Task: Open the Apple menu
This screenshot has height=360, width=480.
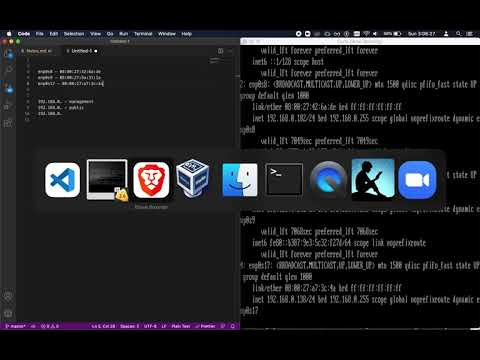Action: point(9,34)
